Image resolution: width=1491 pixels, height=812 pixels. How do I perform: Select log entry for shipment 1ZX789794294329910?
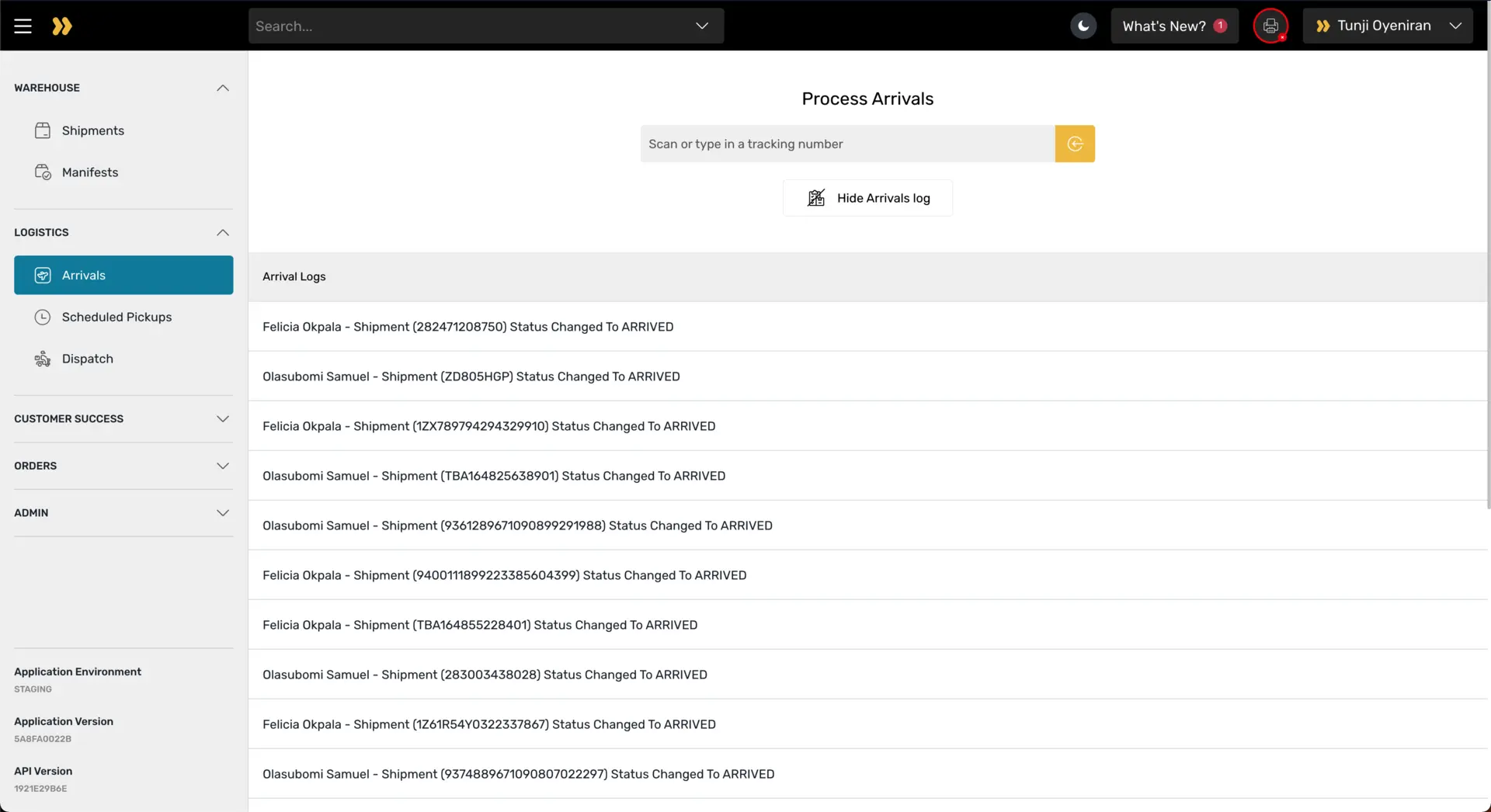867,426
